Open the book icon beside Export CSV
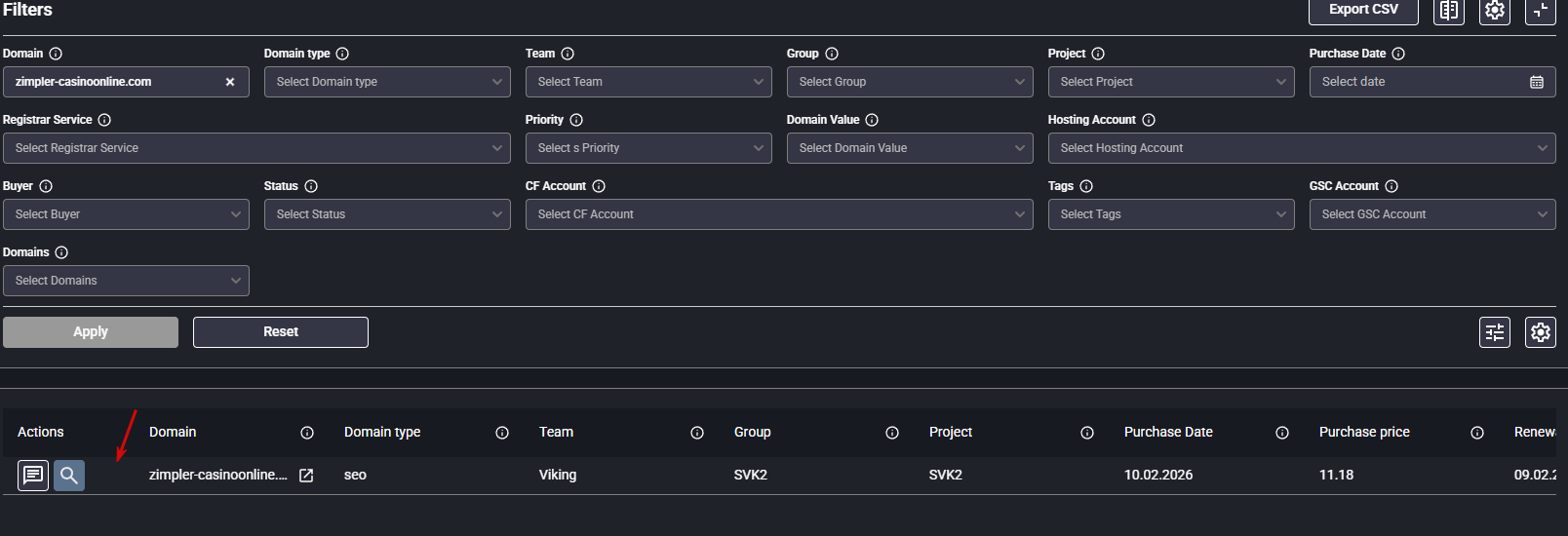The height and width of the screenshot is (536, 1568). [x=1449, y=11]
